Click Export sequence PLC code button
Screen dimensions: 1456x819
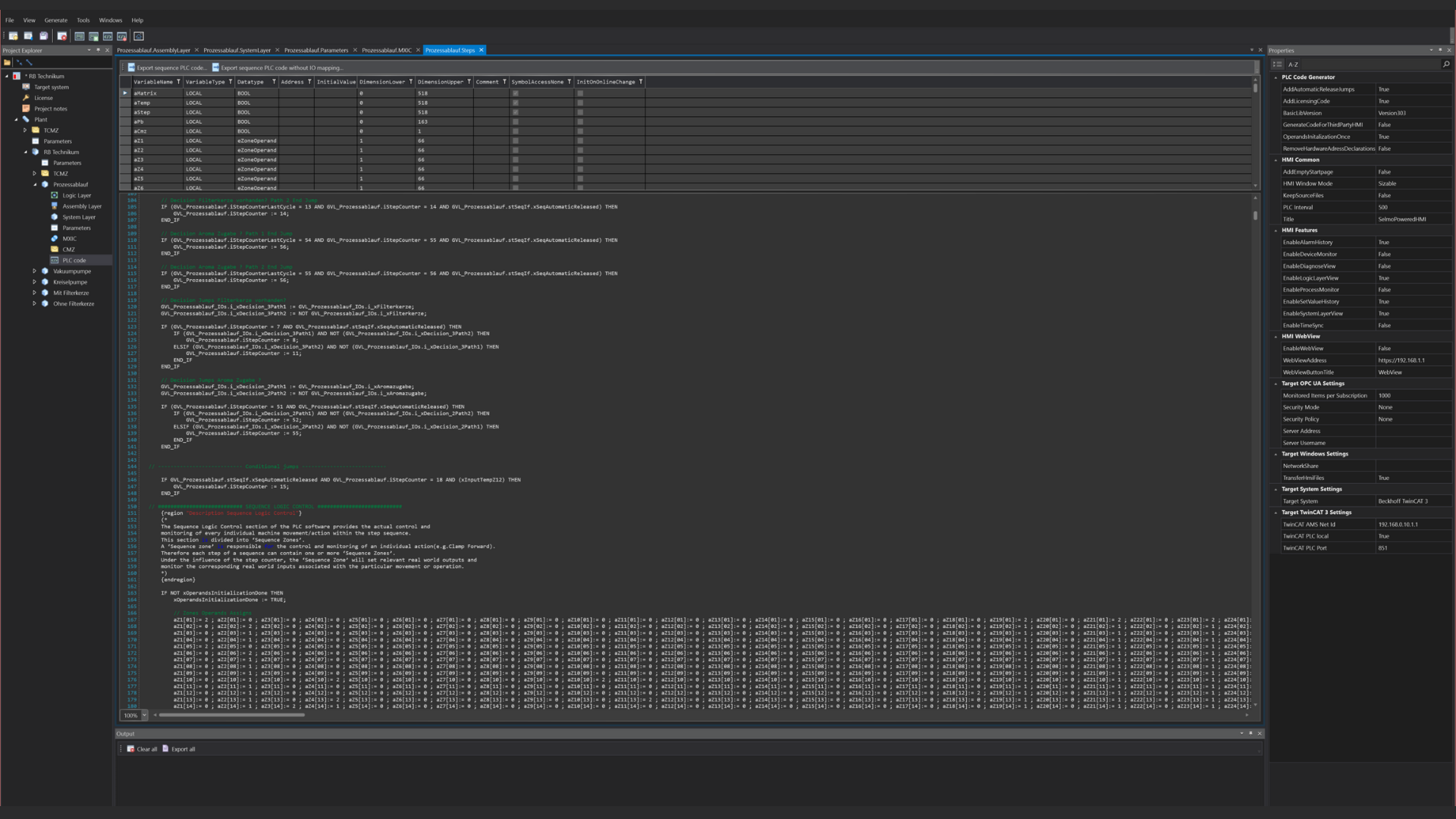pos(167,67)
